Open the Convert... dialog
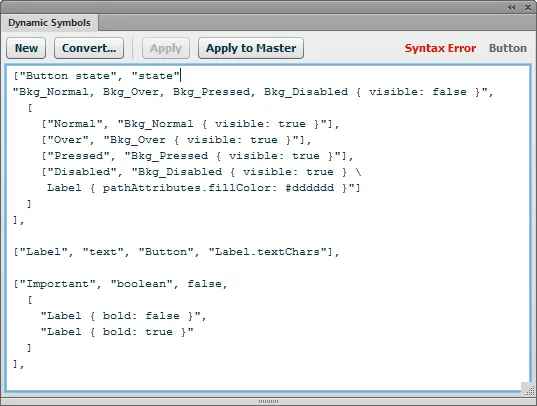537x406 pixels. coord(89,48)
